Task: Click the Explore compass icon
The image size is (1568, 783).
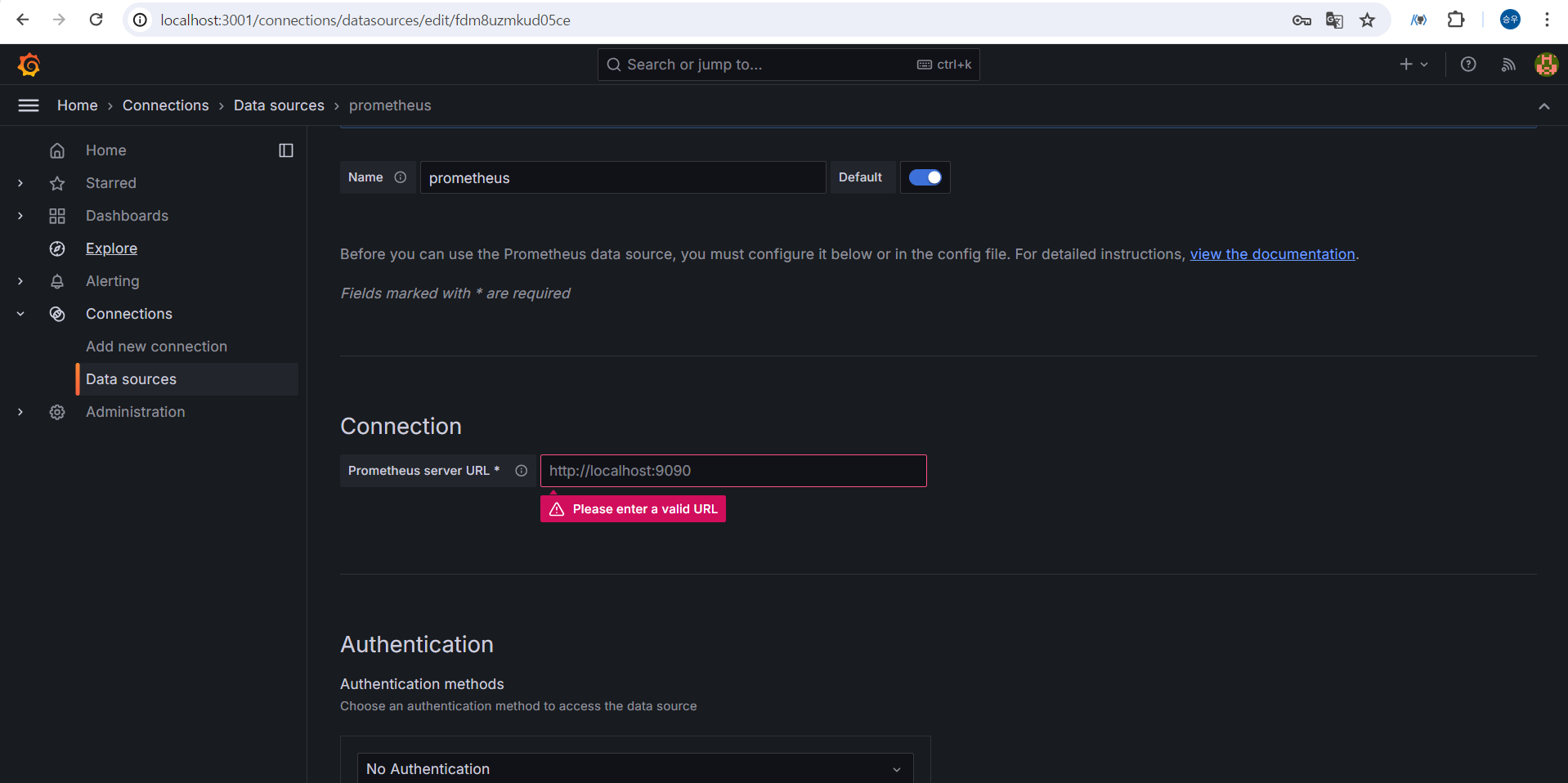Action: 57,248
